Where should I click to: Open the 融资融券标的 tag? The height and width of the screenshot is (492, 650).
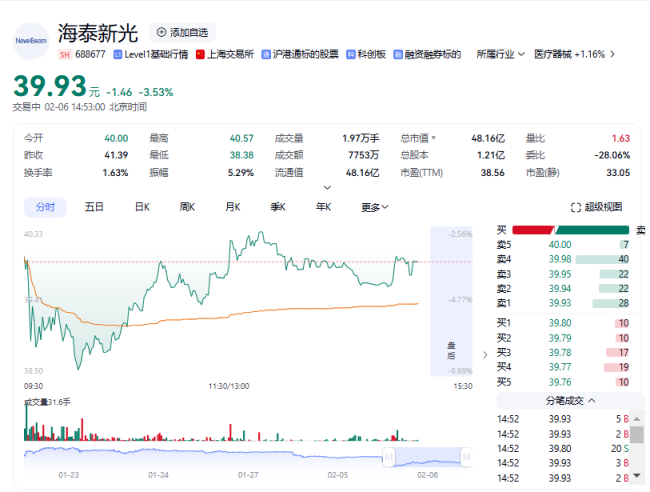[427, 54]
